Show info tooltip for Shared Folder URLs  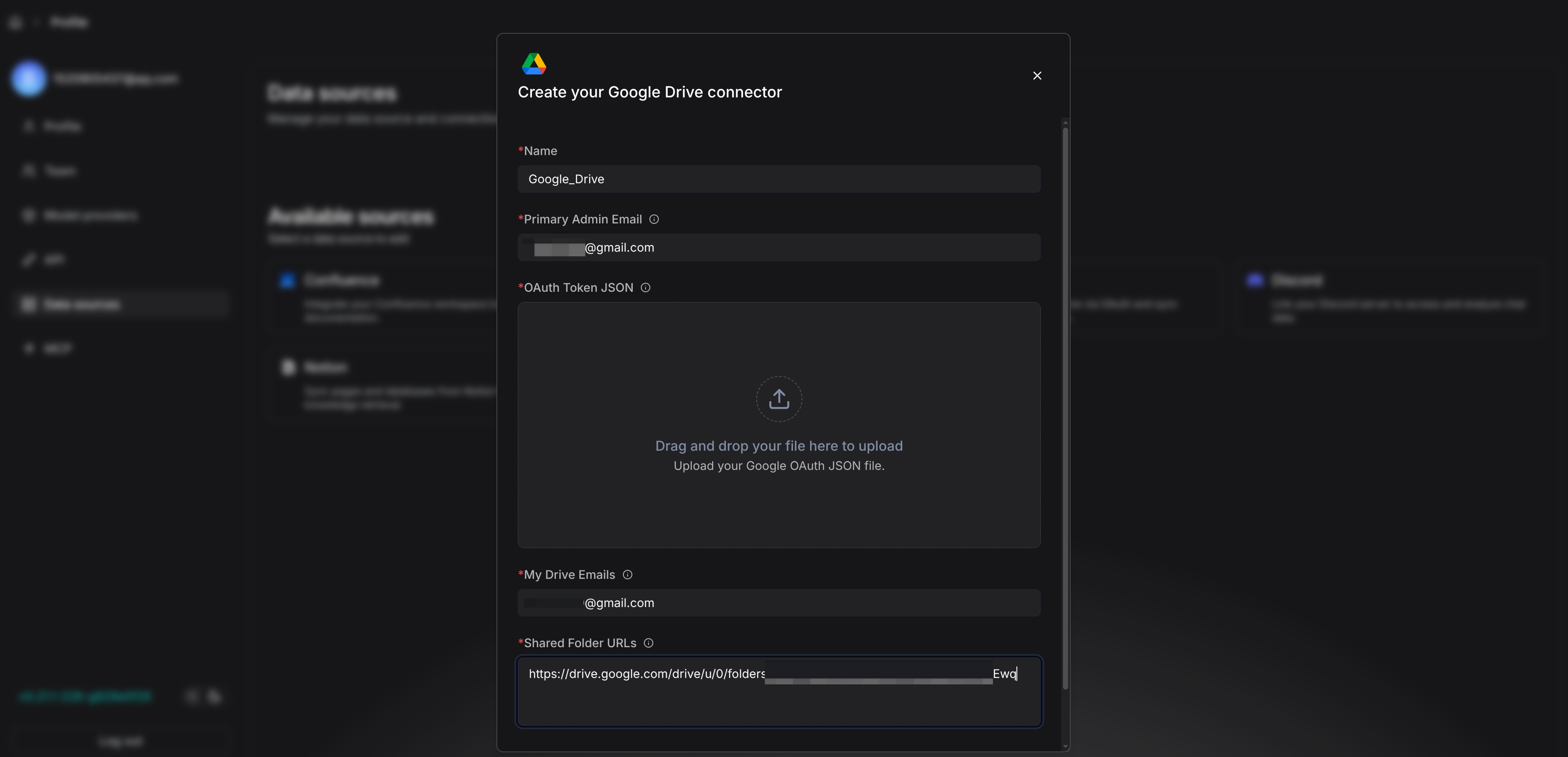(x=648, y=643)
